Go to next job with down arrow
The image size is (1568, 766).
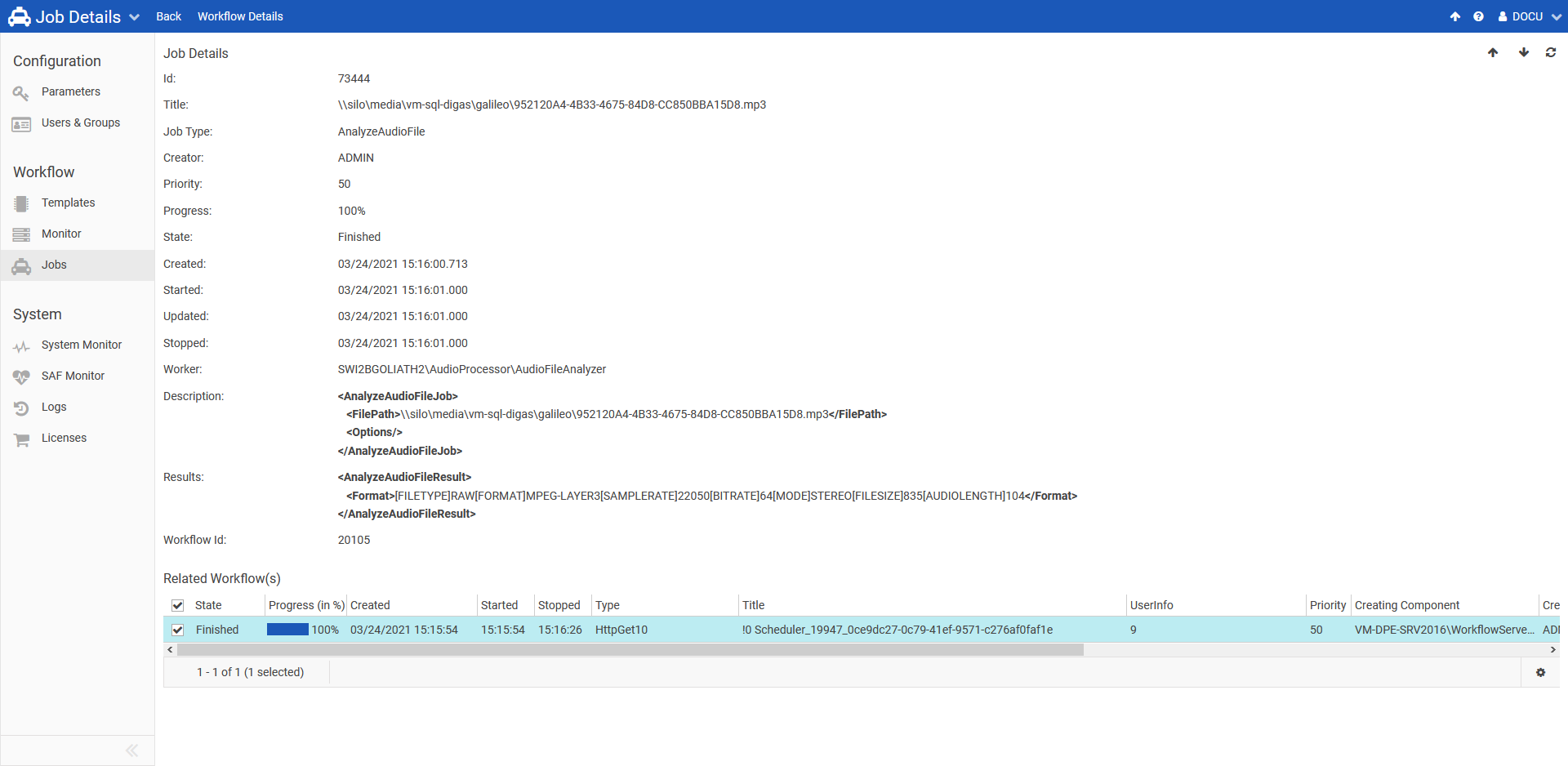pos(1523,53)
